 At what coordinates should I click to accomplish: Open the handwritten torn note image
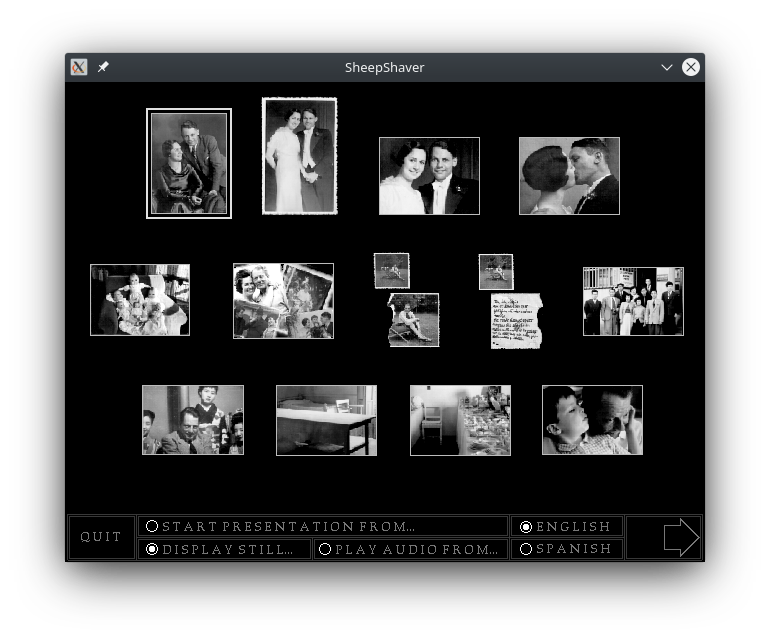(x=516, y=320)
